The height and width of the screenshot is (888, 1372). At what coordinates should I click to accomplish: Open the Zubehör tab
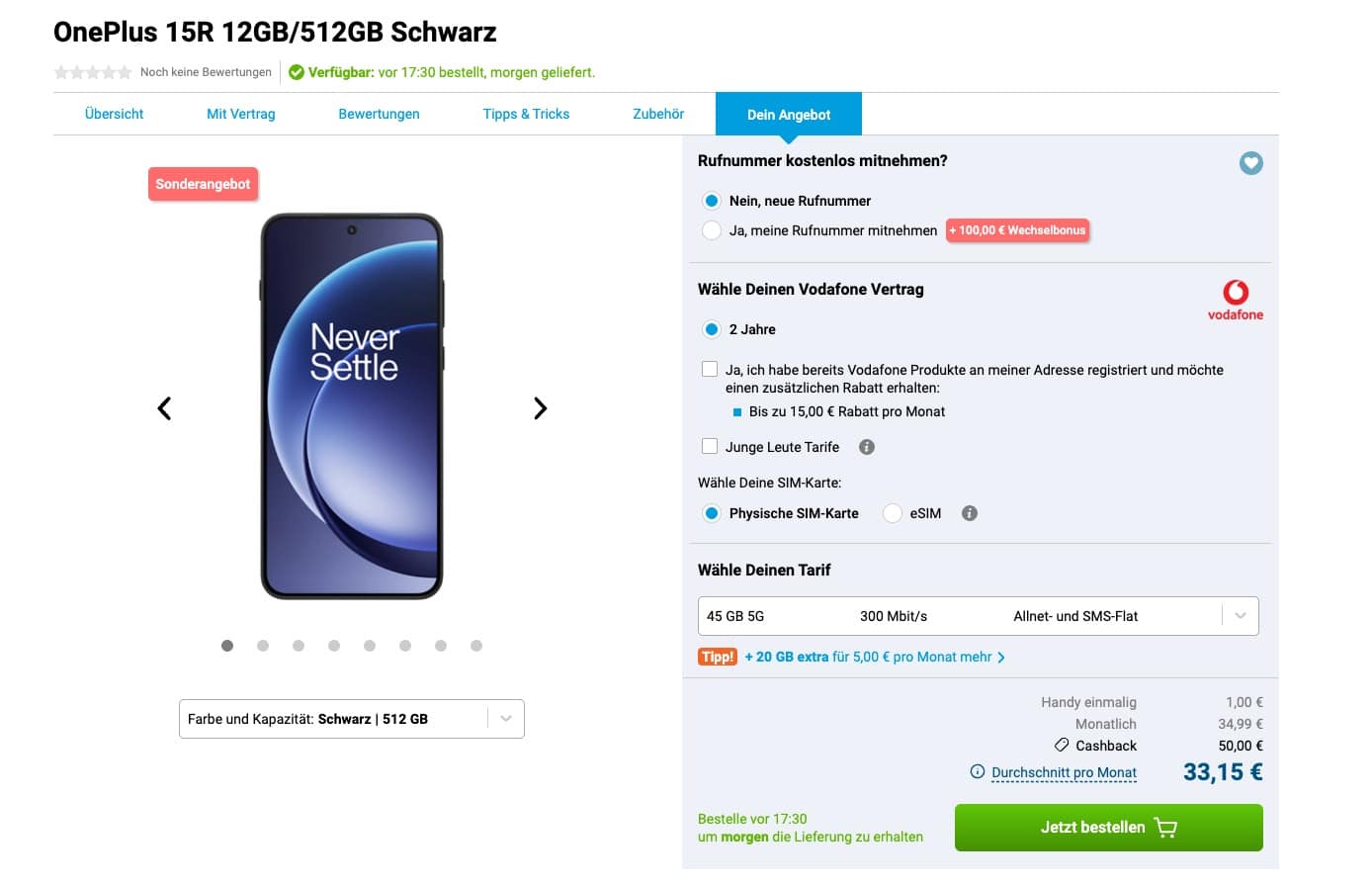[x=658, y=115]
